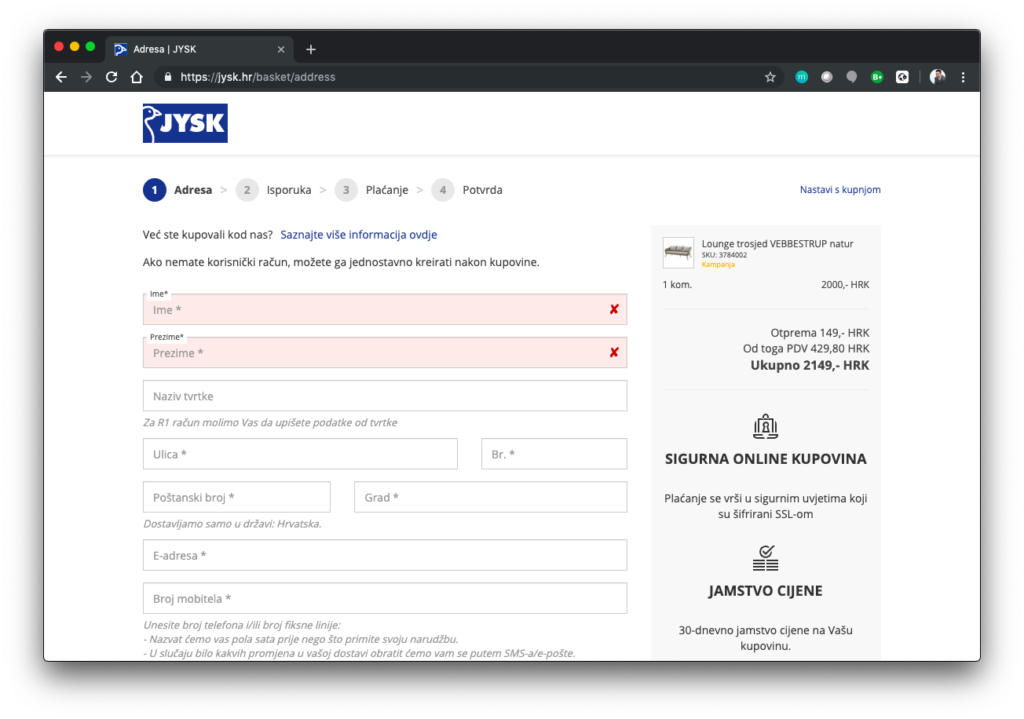The width and height of the screenshot is (1024, 719).
Task: Focus the Naziv tvrtke input field
Action: click(x=385, y=396)
